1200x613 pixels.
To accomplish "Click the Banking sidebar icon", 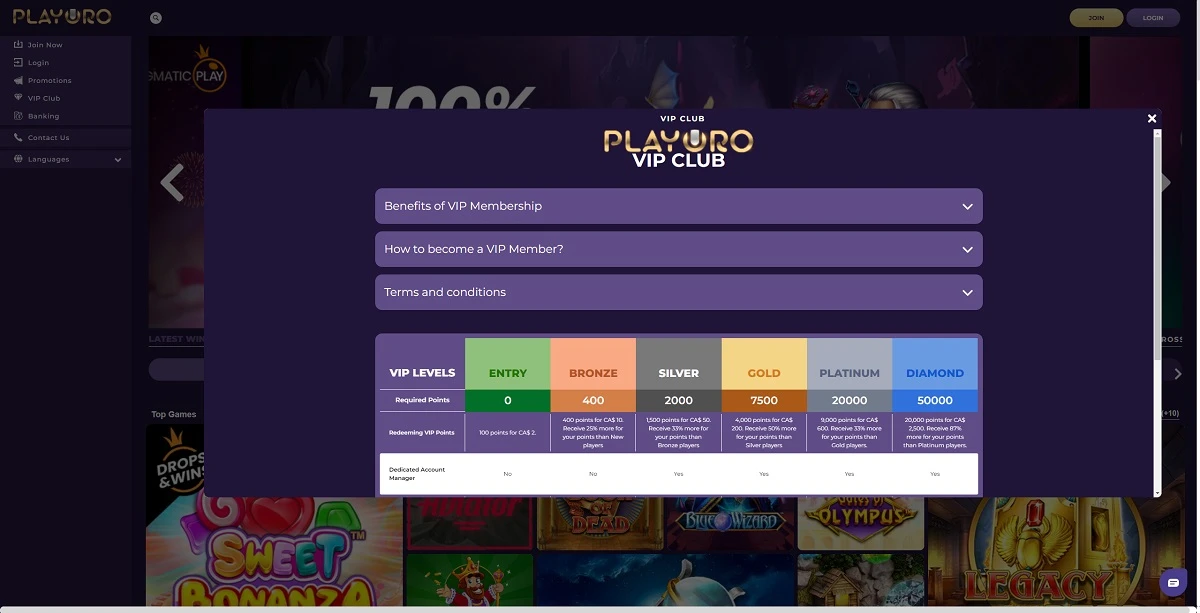I will [x=18, y=116].
